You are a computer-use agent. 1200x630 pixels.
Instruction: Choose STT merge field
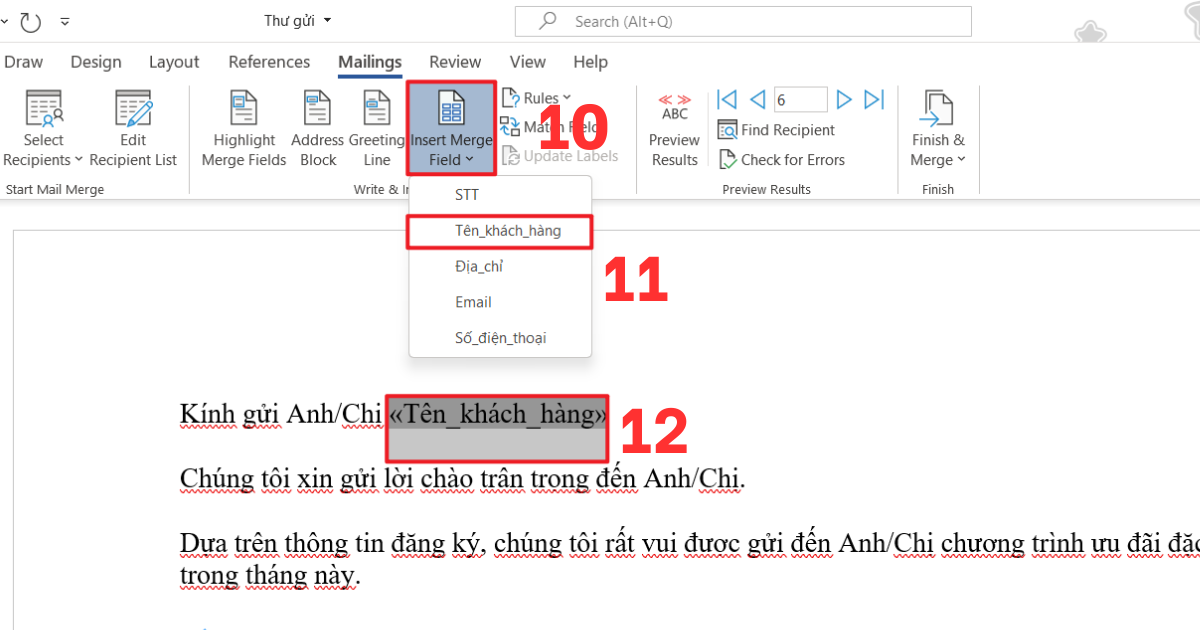(x=500, y=195)
